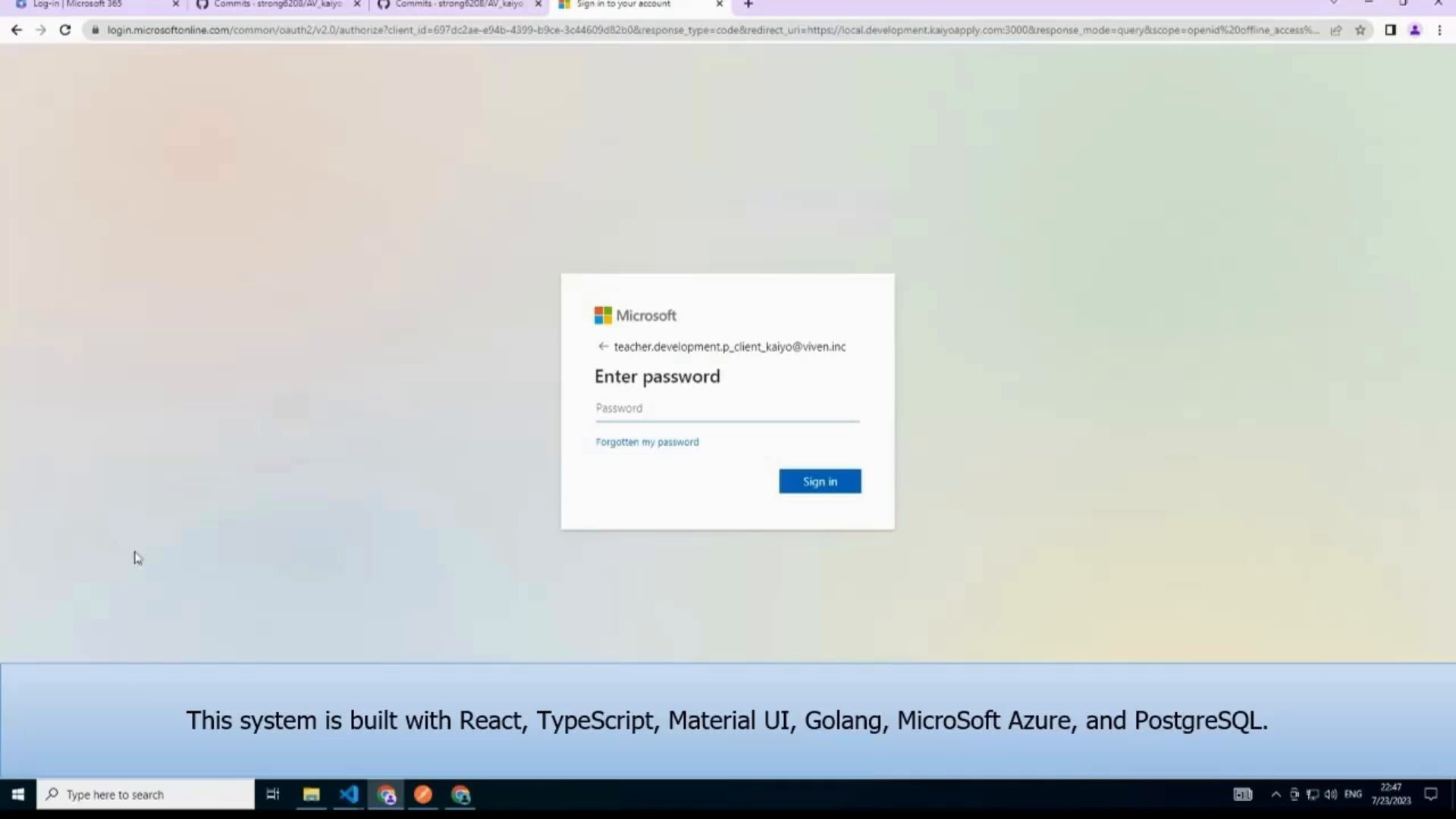Click the teacher.development account email text
Viewport: 1456px width, 819px height.
(730, 347)
